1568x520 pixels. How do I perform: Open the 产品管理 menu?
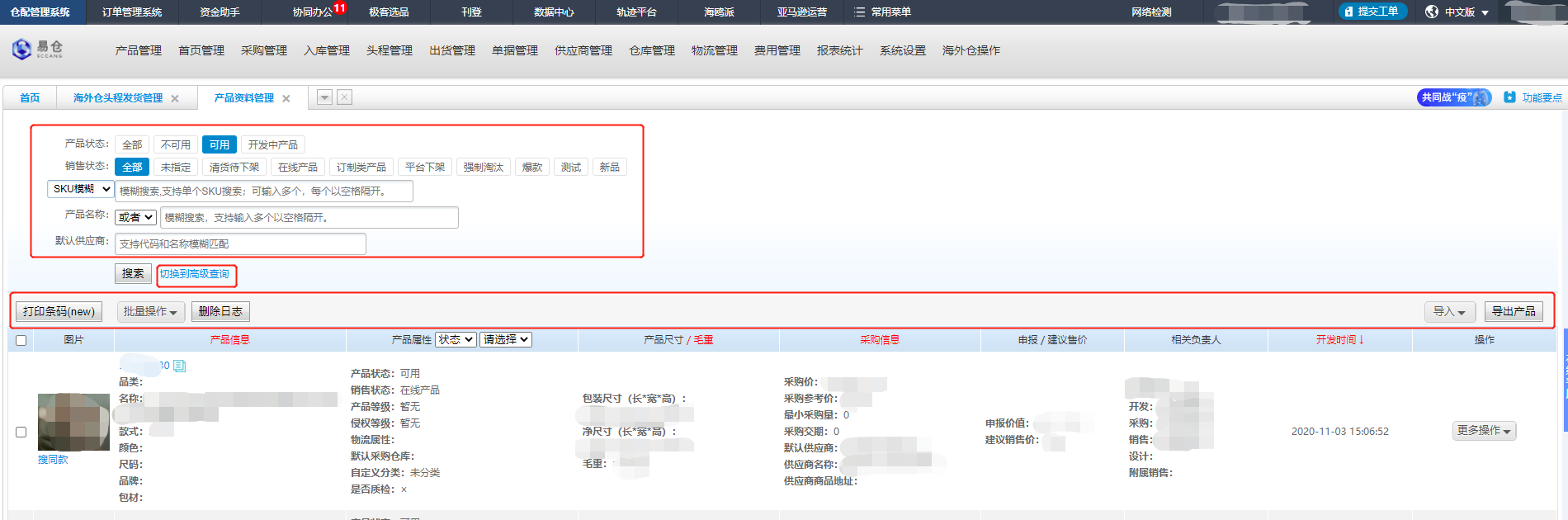click(x=139, y=50)
